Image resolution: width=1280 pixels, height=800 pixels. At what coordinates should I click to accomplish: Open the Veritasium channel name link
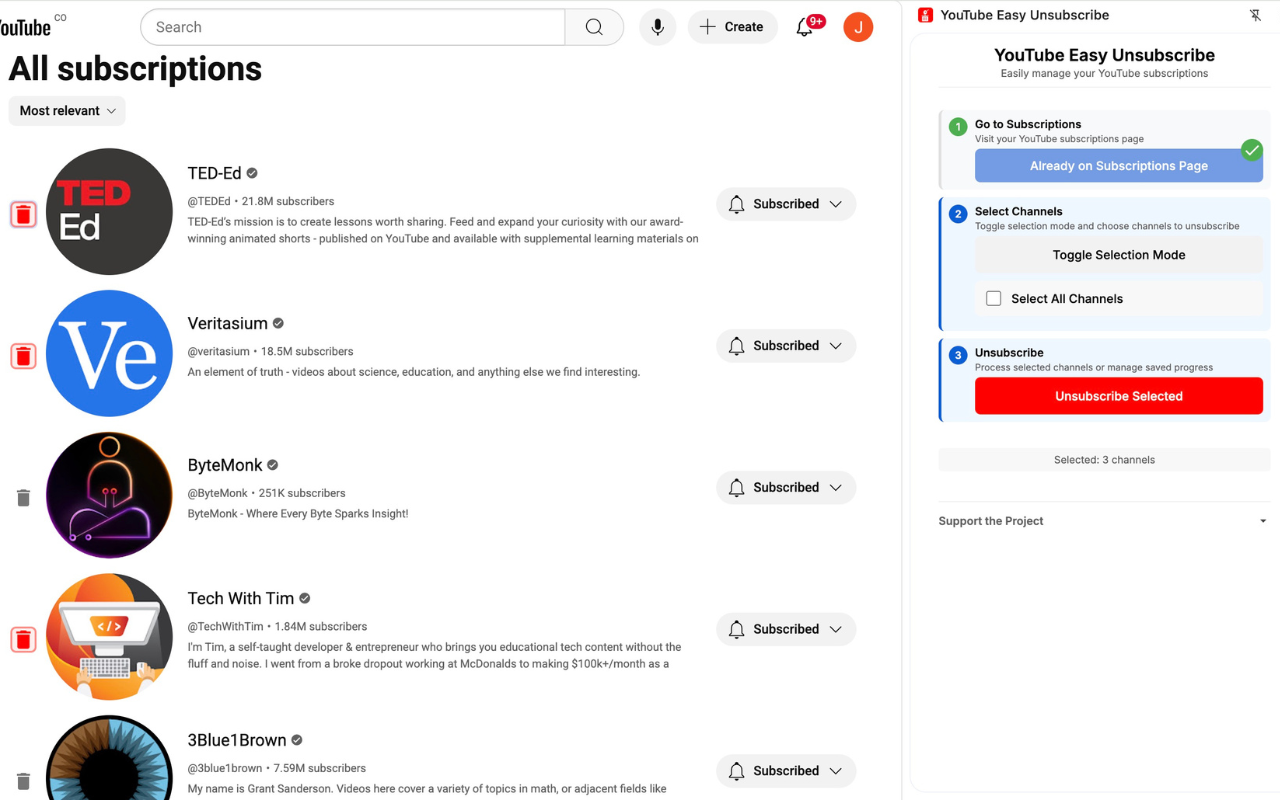pos(227,323)
